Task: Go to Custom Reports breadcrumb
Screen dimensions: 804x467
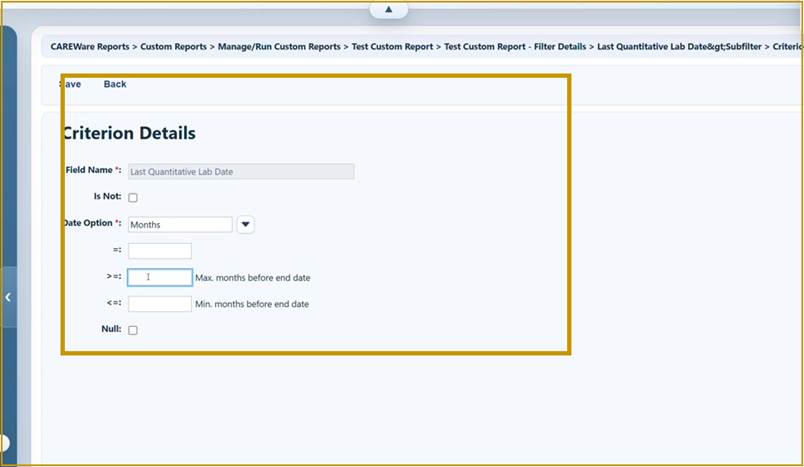Action: [173, 47]
